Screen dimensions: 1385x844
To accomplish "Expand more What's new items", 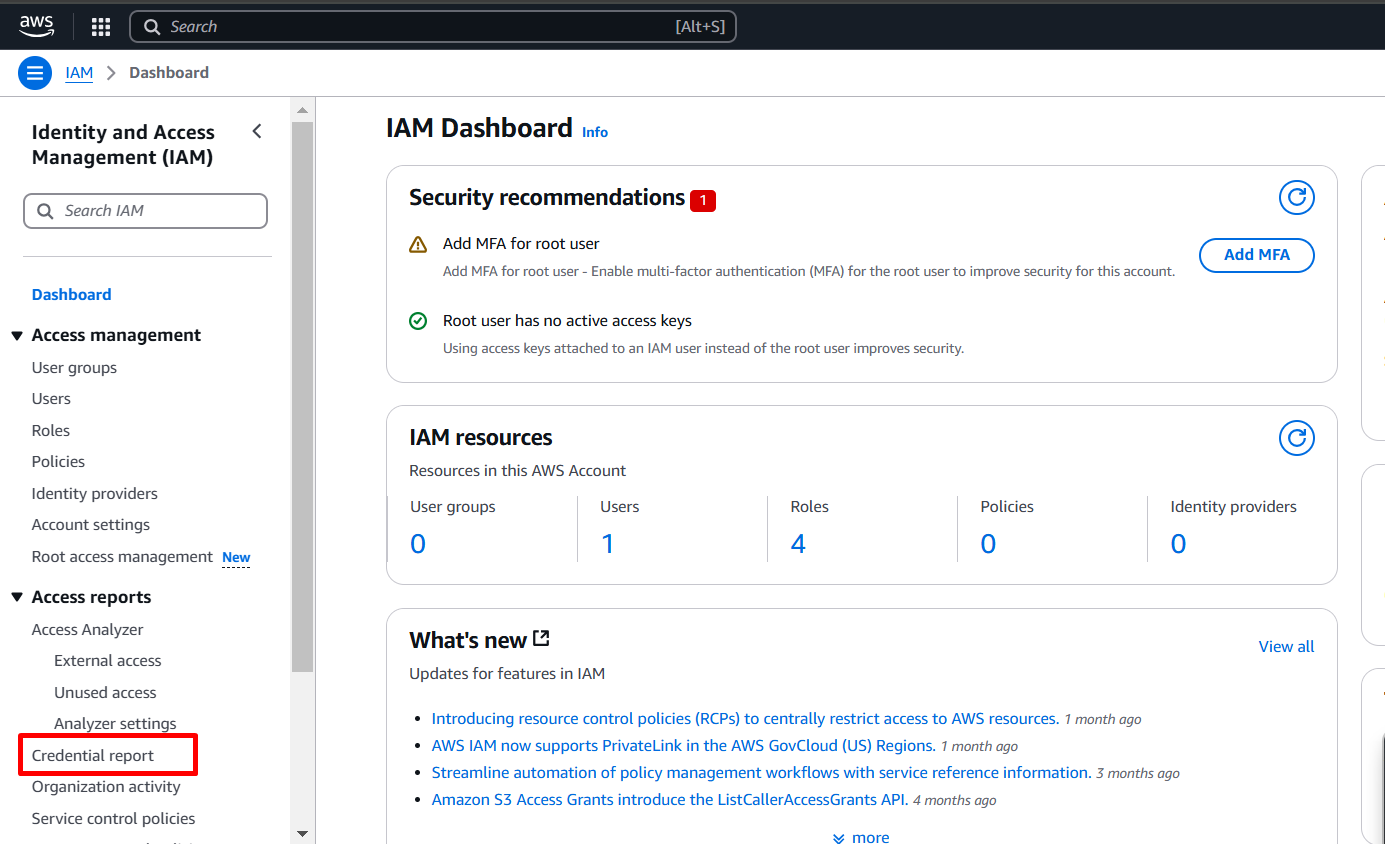I will coord(861,836).
